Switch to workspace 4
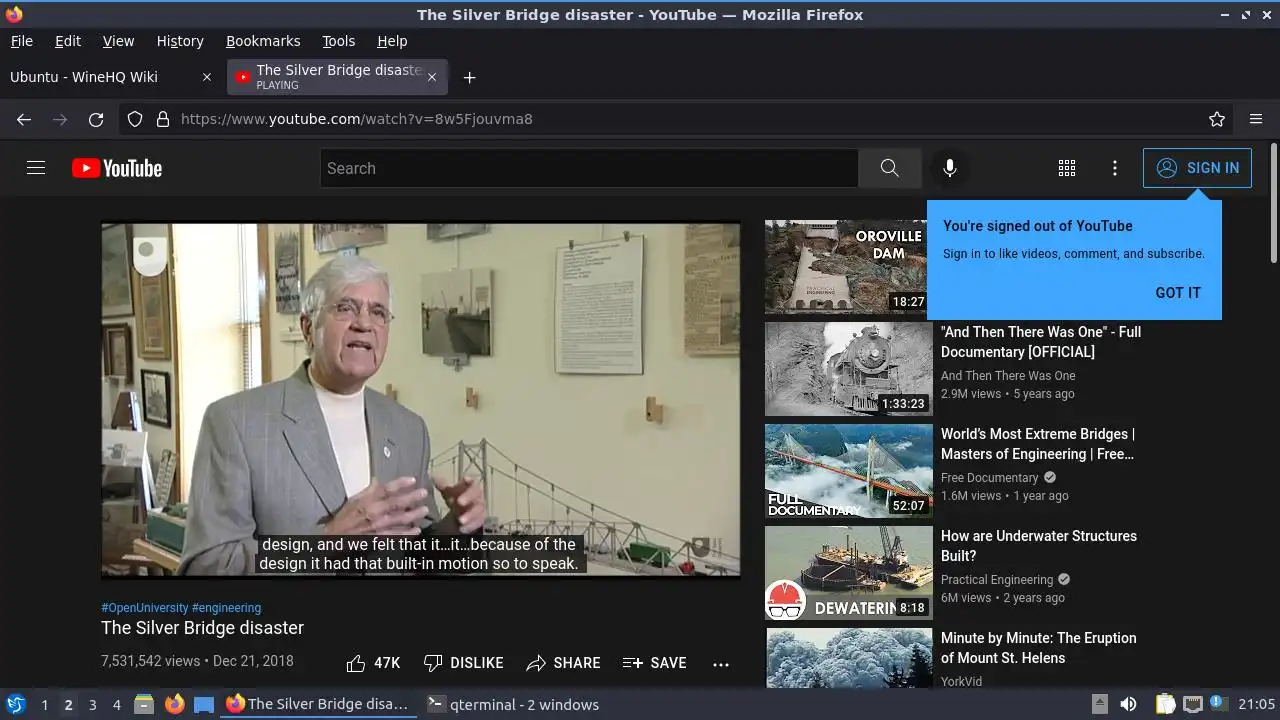Image resolution: width=1280 pixels, height=720 pixels. 116,705
